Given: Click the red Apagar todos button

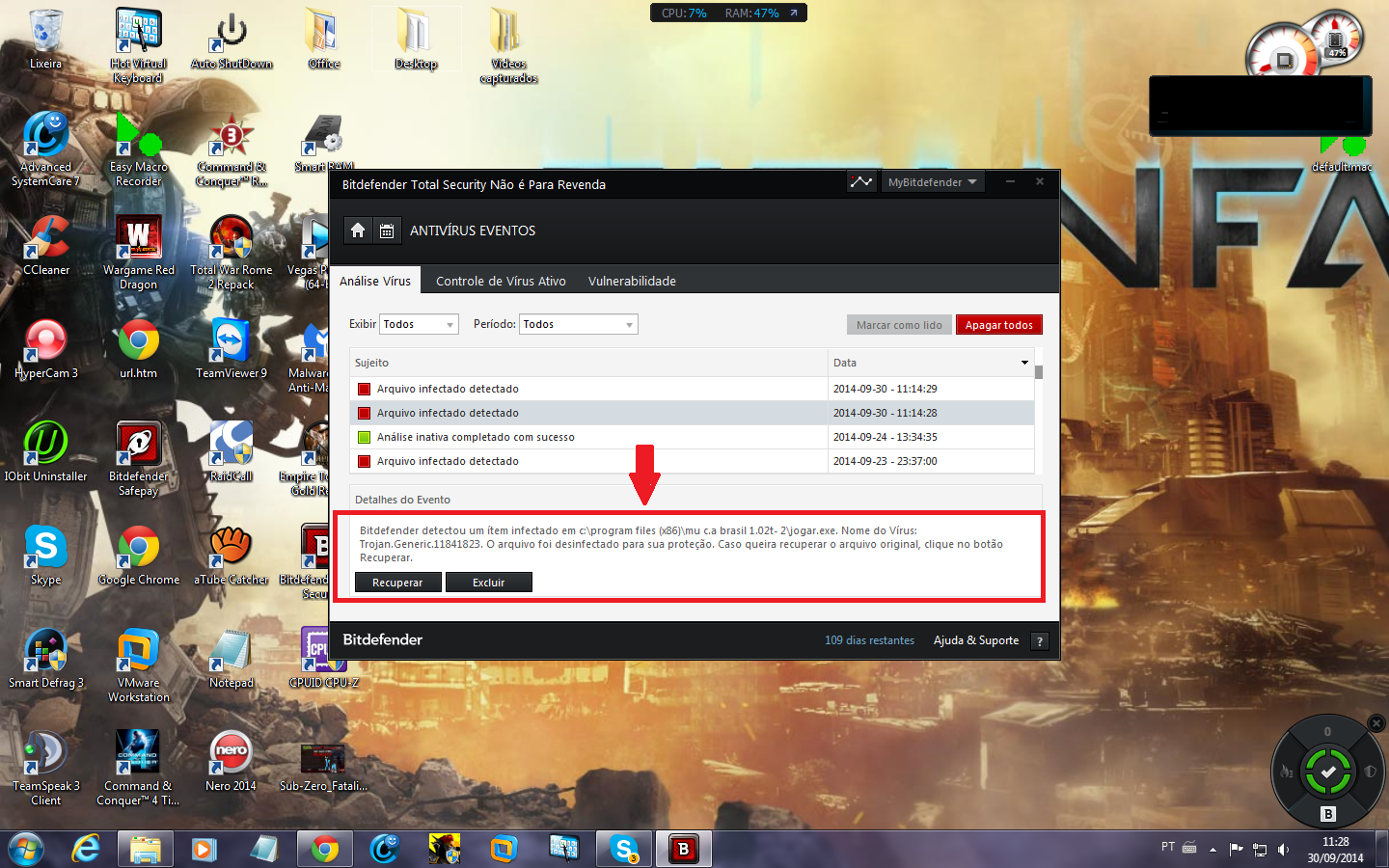Looking at the screenshot, I should tap(998, 325).
